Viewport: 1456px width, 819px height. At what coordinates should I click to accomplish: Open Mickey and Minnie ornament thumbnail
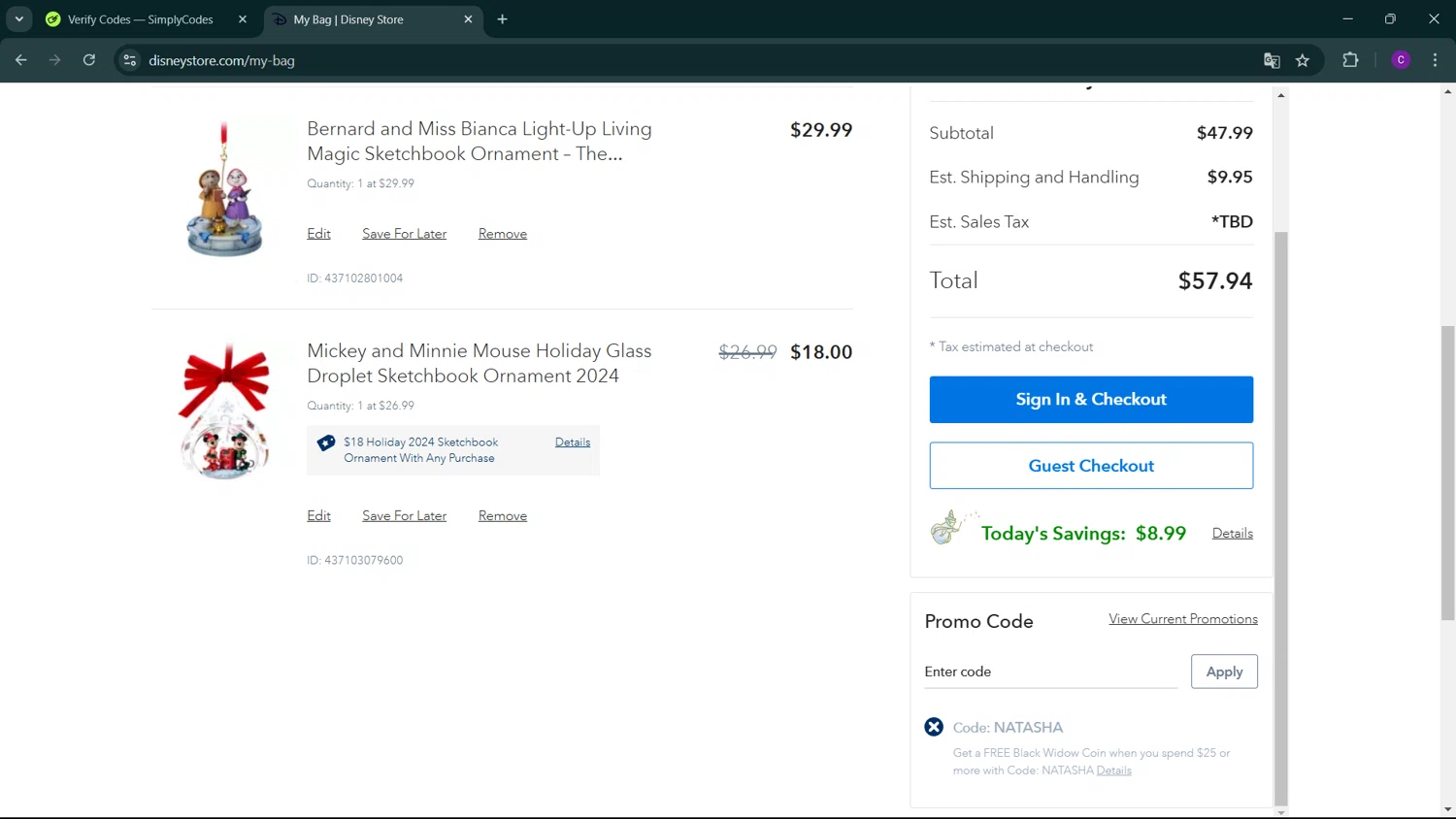click(224, 411)
